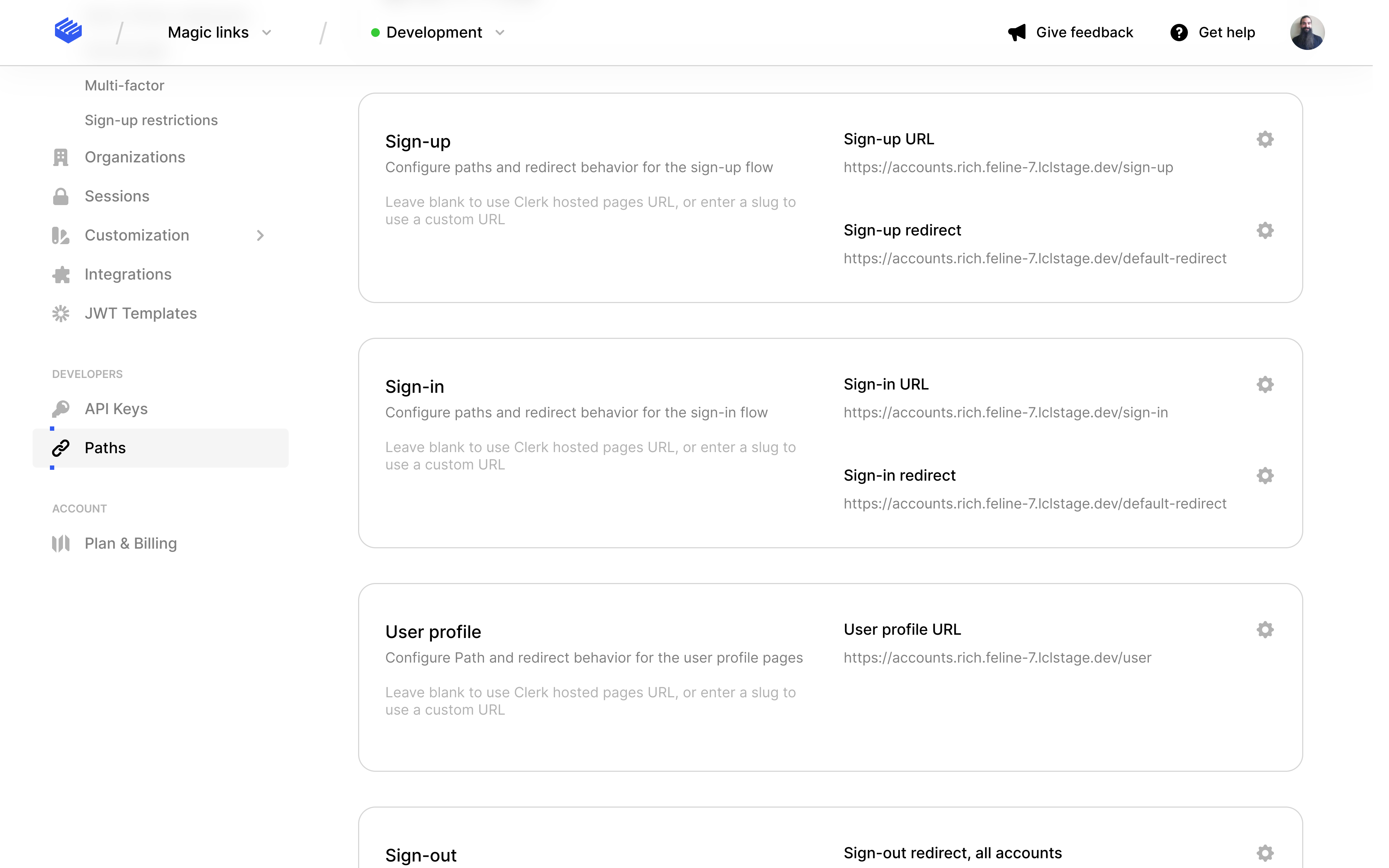This screenshot has width=1389, height=868.
Task: Open the Development environment dropdown
Action: click(x=438, y=33)
